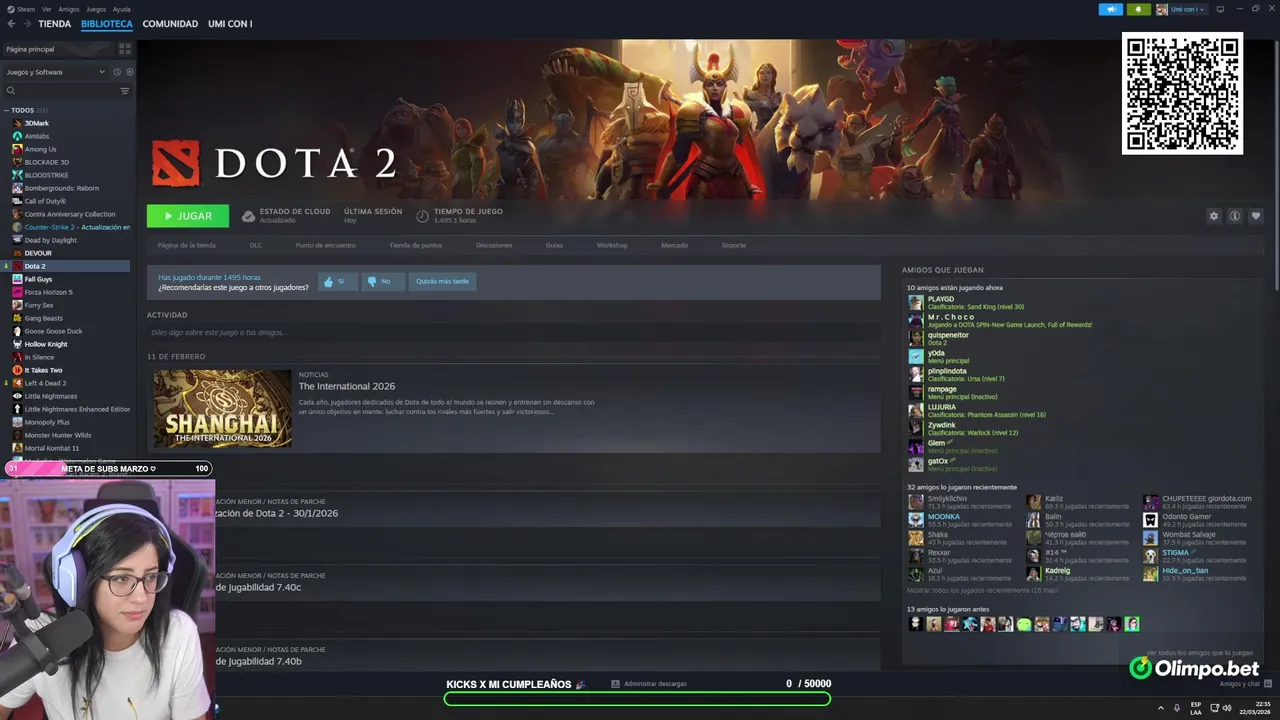Open Shanghai International 2026 news thumbnail
Viewport: 1280px width, 720px height.
point(222,408)
